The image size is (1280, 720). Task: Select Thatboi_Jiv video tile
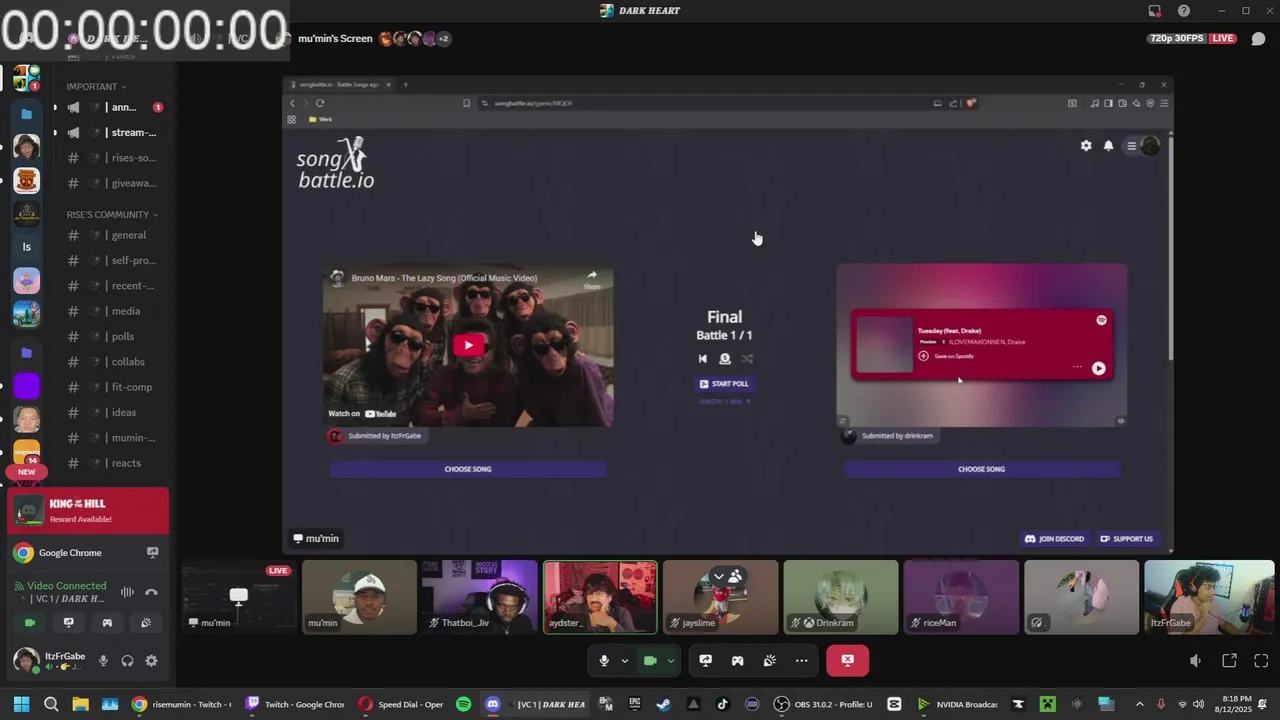[x=479, y=597]
